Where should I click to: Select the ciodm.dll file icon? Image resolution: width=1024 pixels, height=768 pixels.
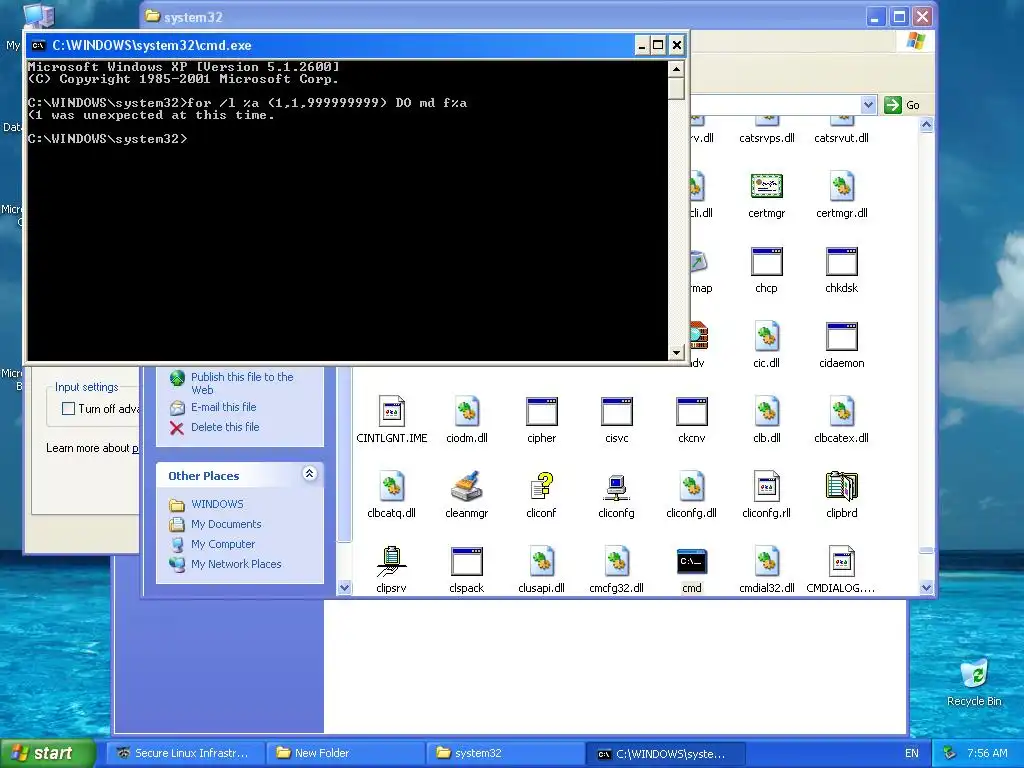point(466,411)
